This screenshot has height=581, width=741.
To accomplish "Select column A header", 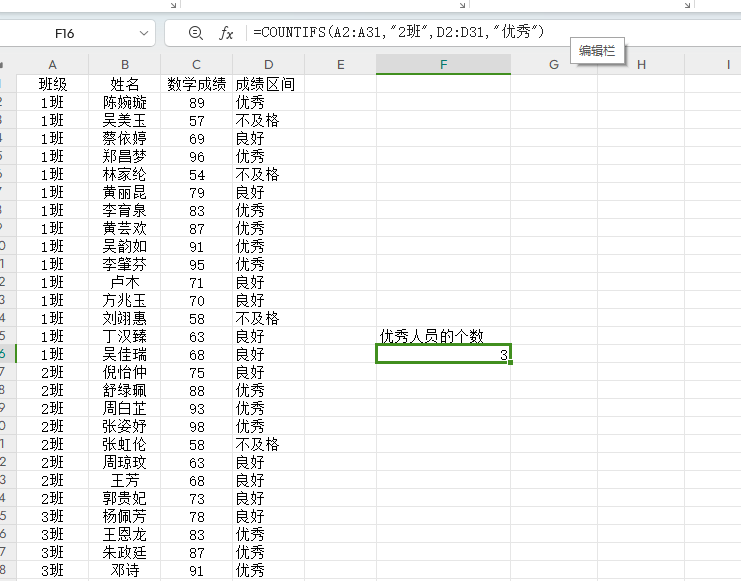I will tap(52, 65).
